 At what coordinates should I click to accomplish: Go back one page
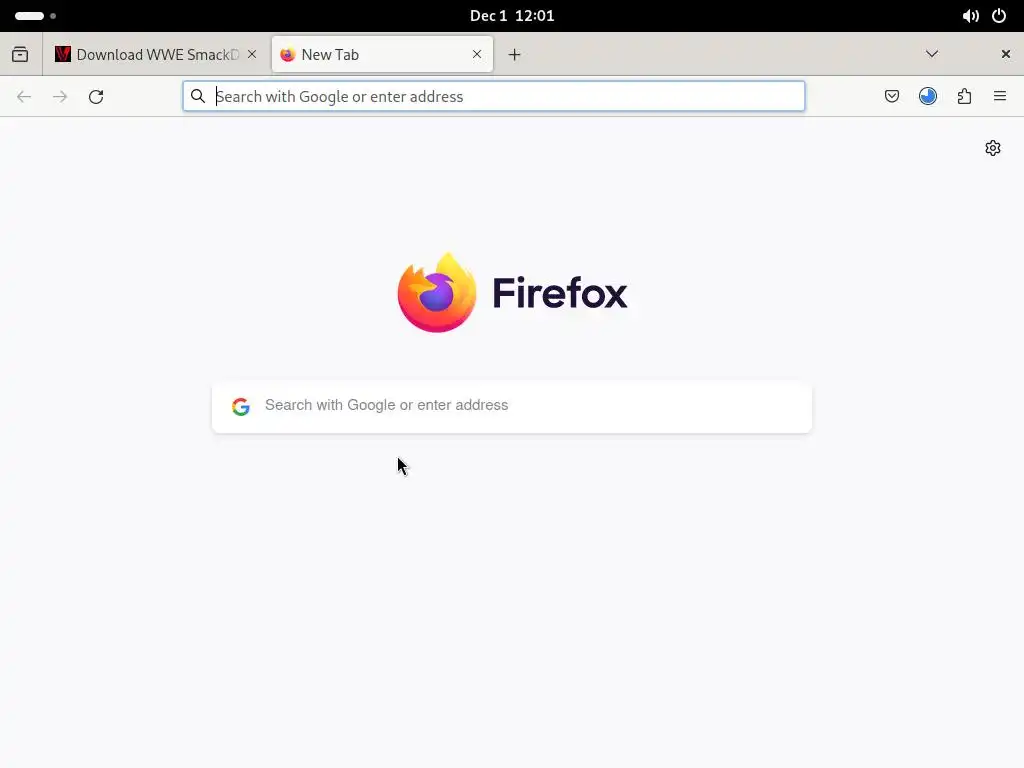click(24, 97)
